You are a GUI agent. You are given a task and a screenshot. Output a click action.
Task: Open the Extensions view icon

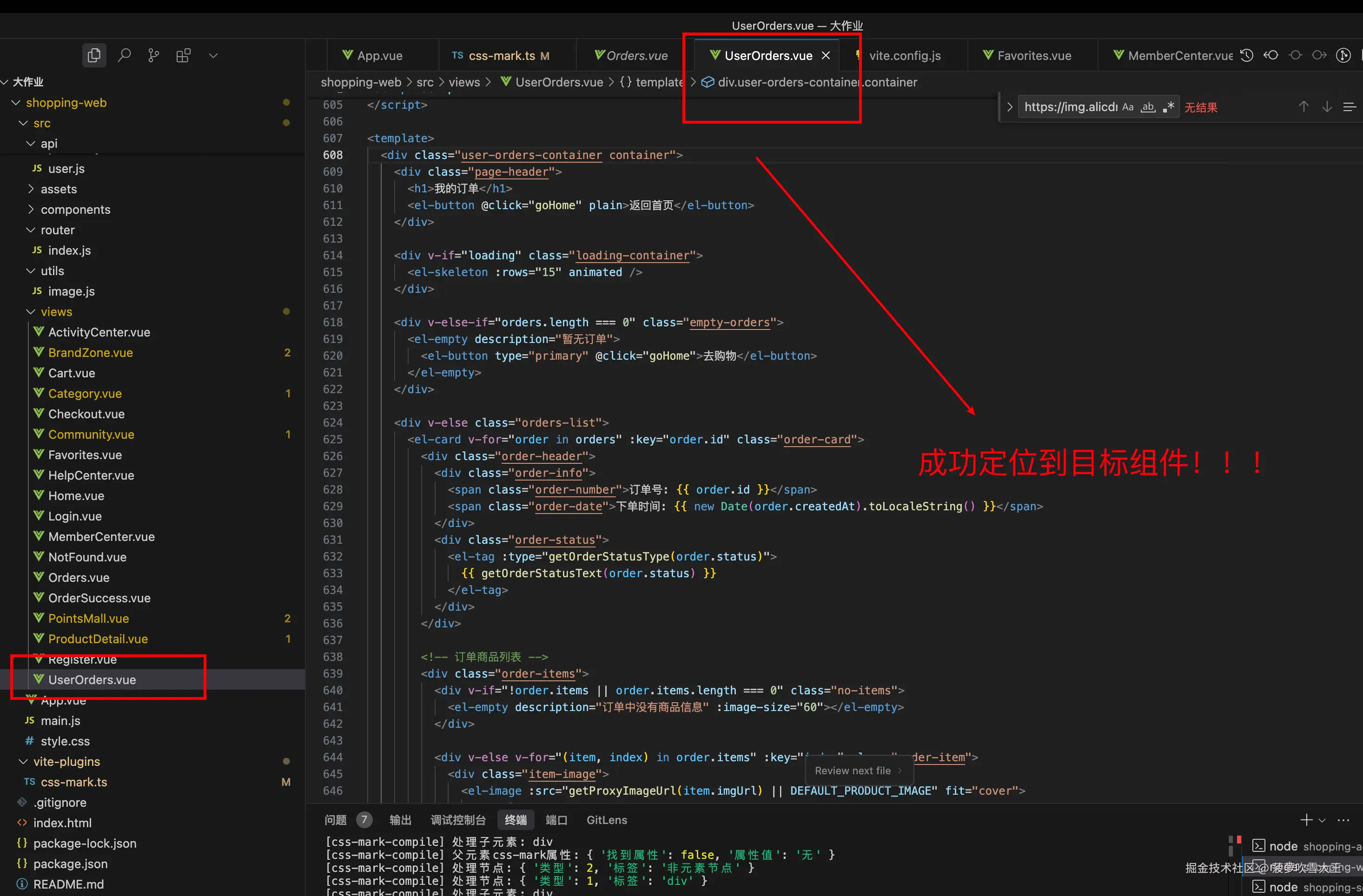tap(183, 55)
